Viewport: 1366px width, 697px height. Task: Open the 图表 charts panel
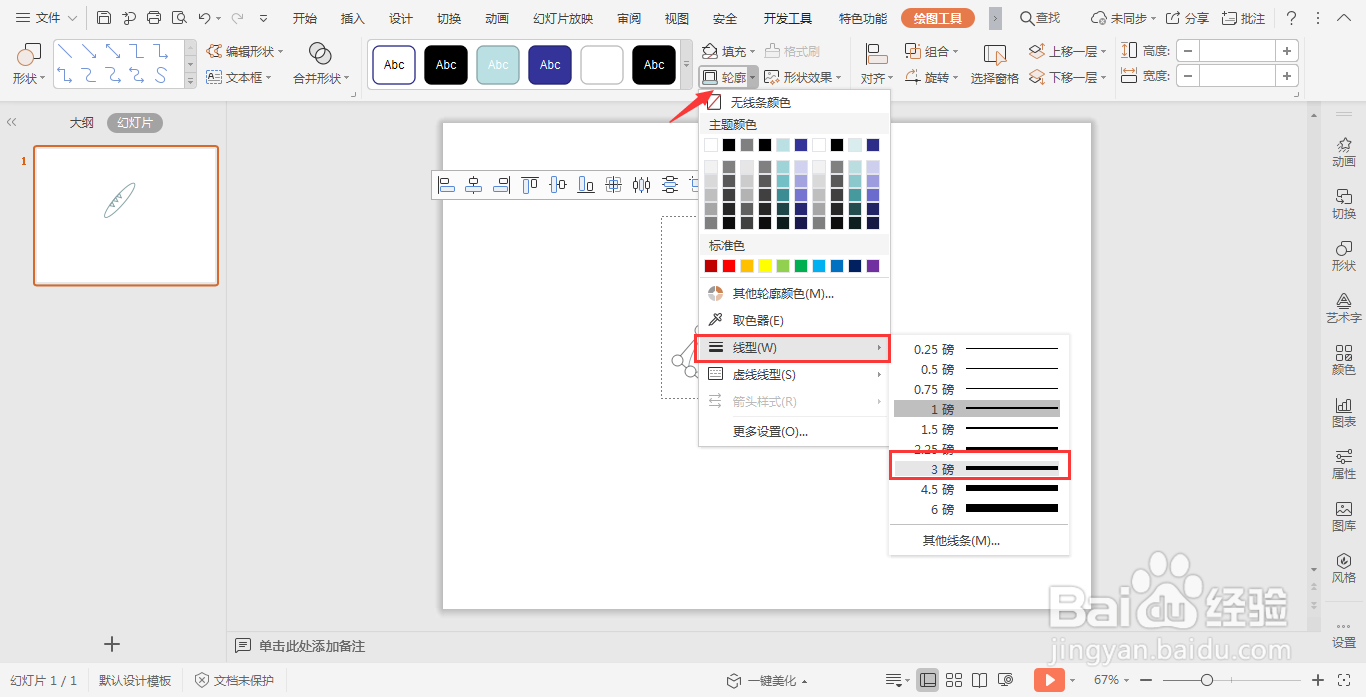(x=1344, y=413)
